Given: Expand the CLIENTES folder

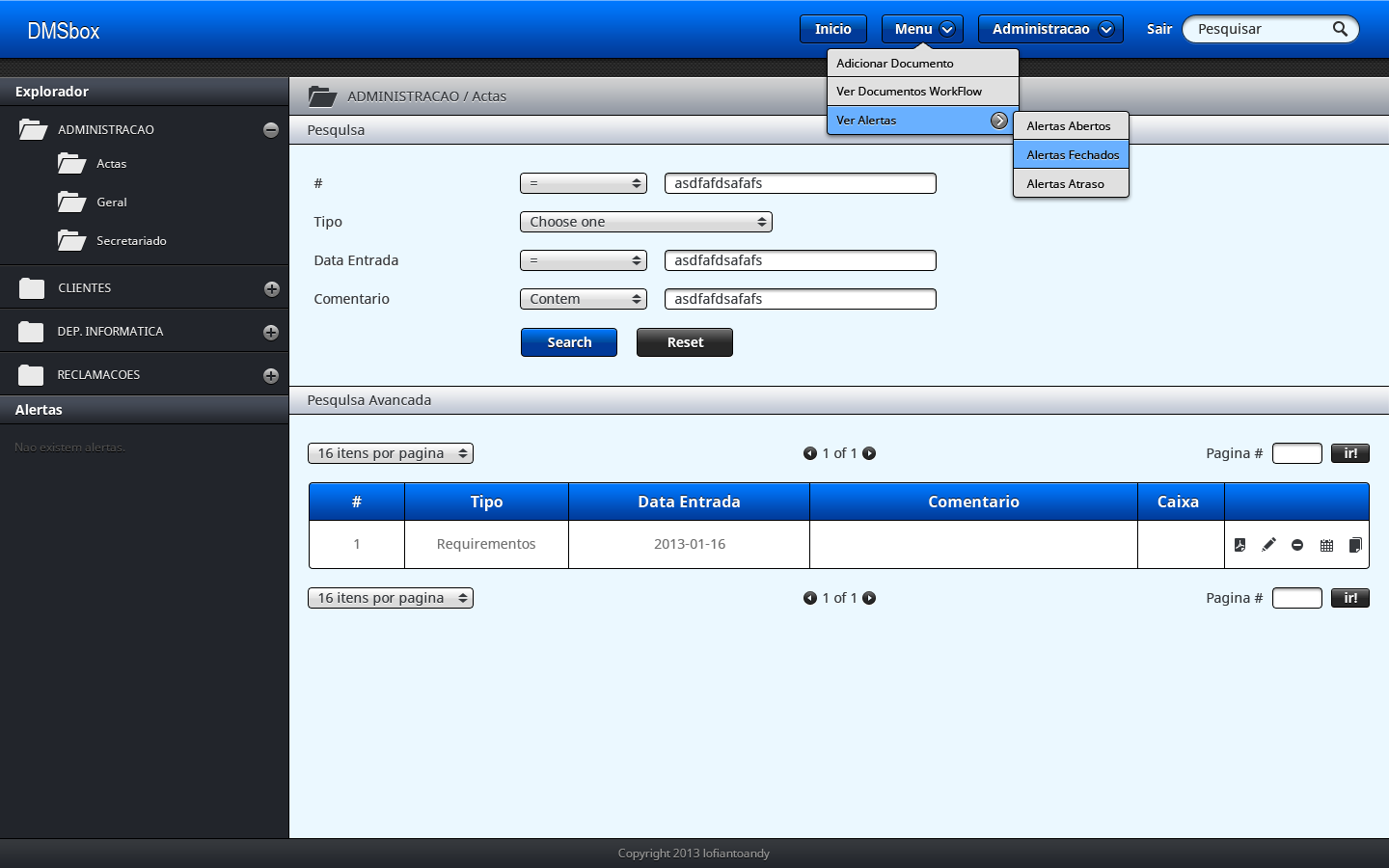Looking at the screenshot, I should [x=271, y=289].
